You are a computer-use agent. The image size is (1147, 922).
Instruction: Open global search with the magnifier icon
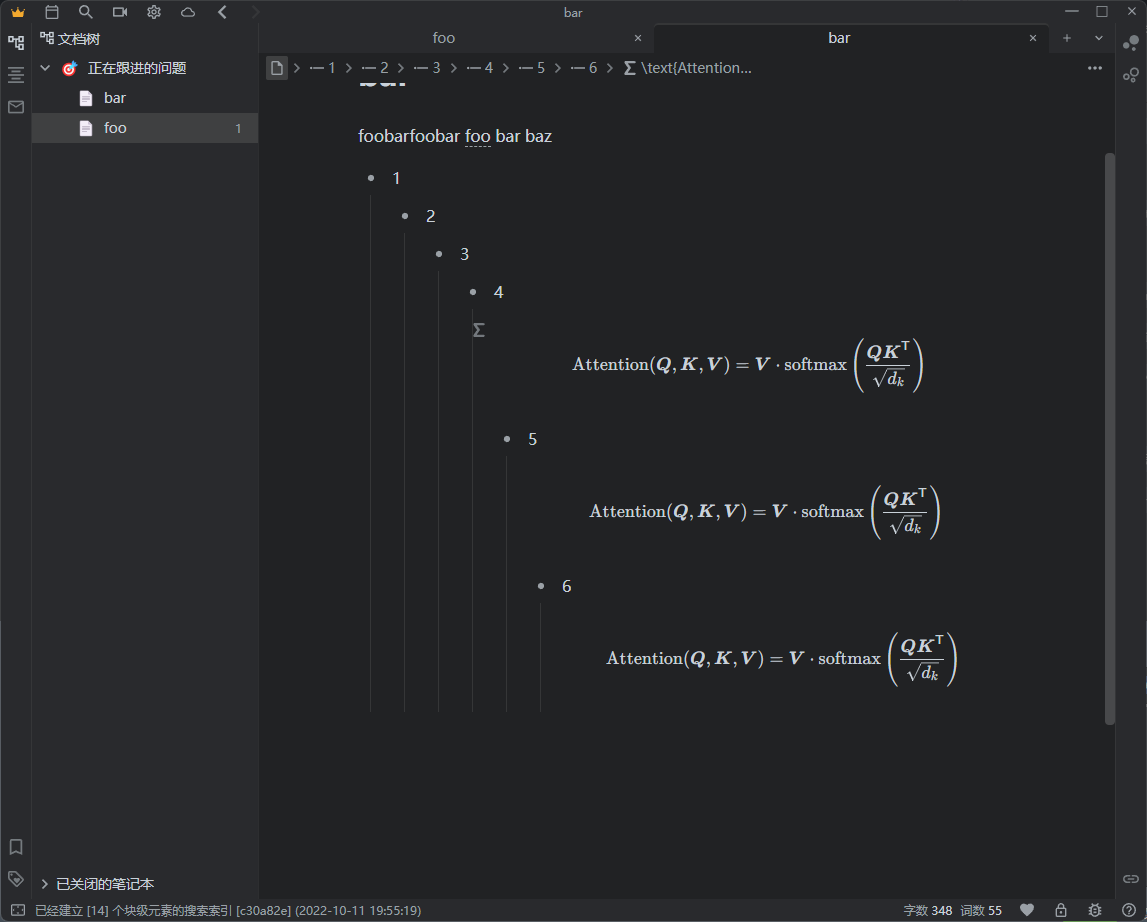[86, 12]
